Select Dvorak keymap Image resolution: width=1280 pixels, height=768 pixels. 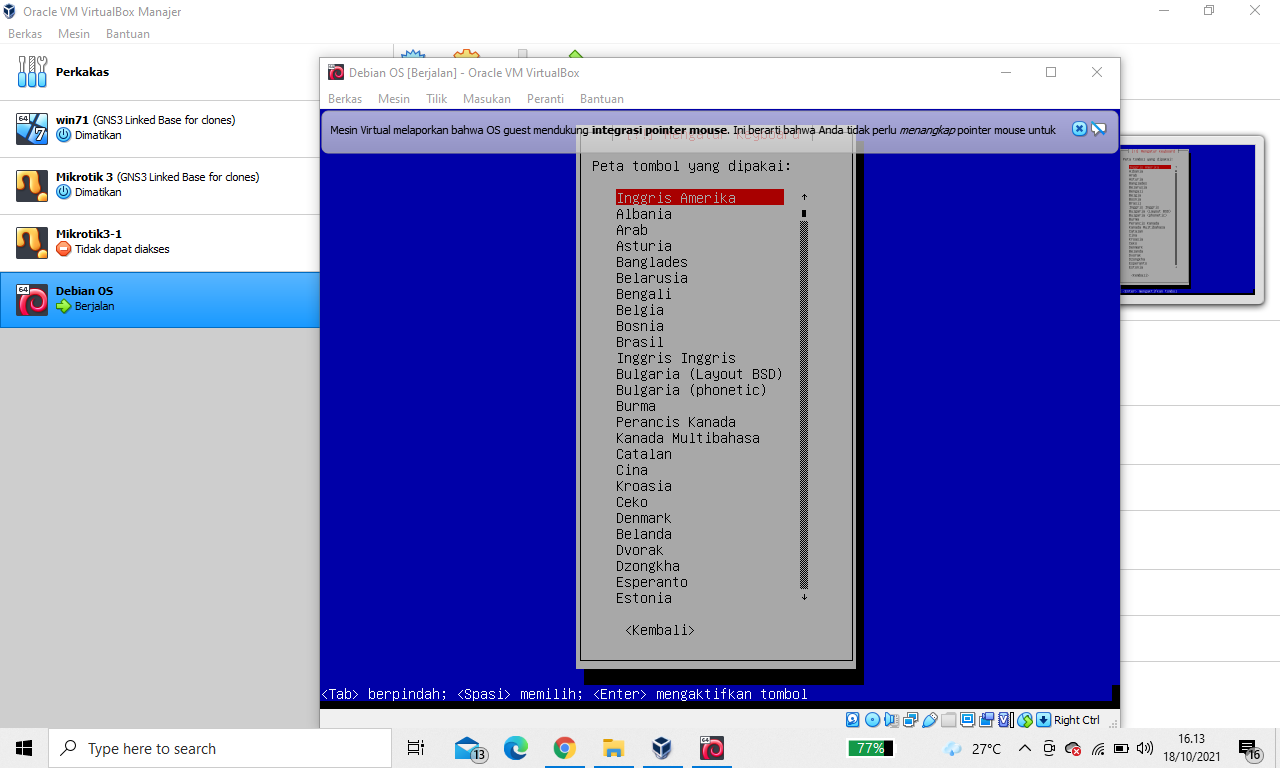pos(640,550)
